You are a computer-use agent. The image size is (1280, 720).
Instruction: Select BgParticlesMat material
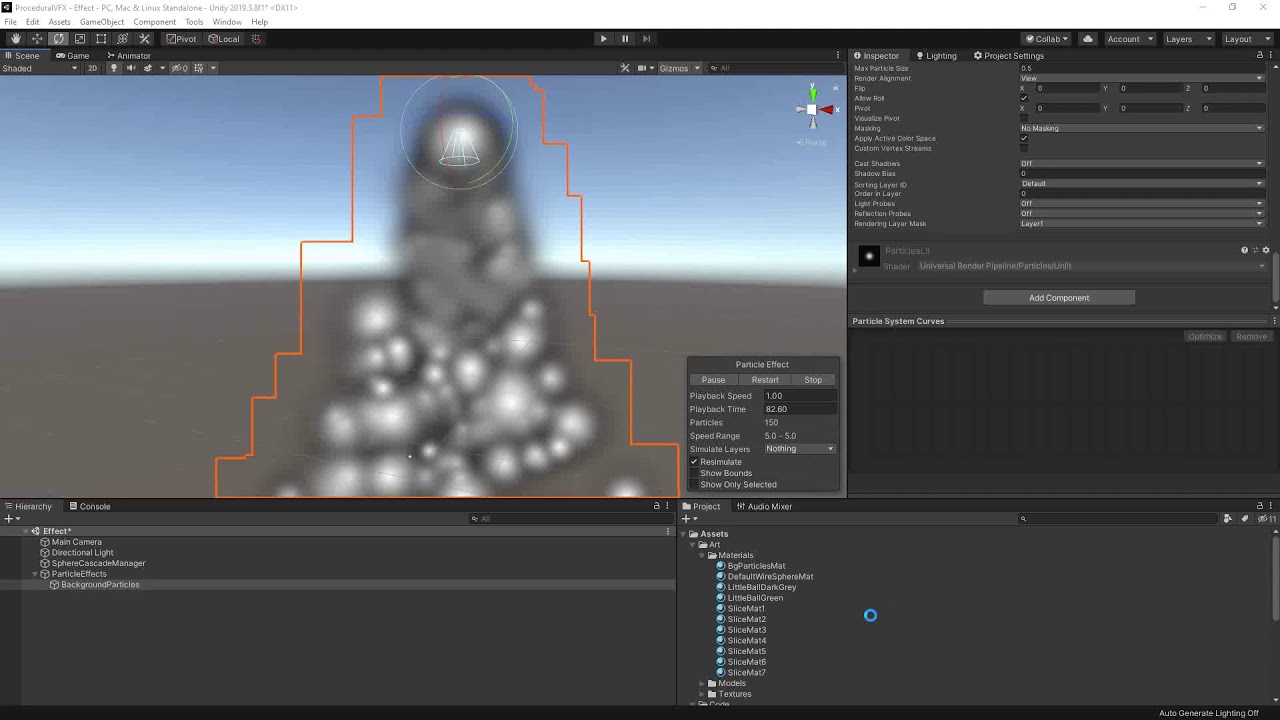coord(756,566)
